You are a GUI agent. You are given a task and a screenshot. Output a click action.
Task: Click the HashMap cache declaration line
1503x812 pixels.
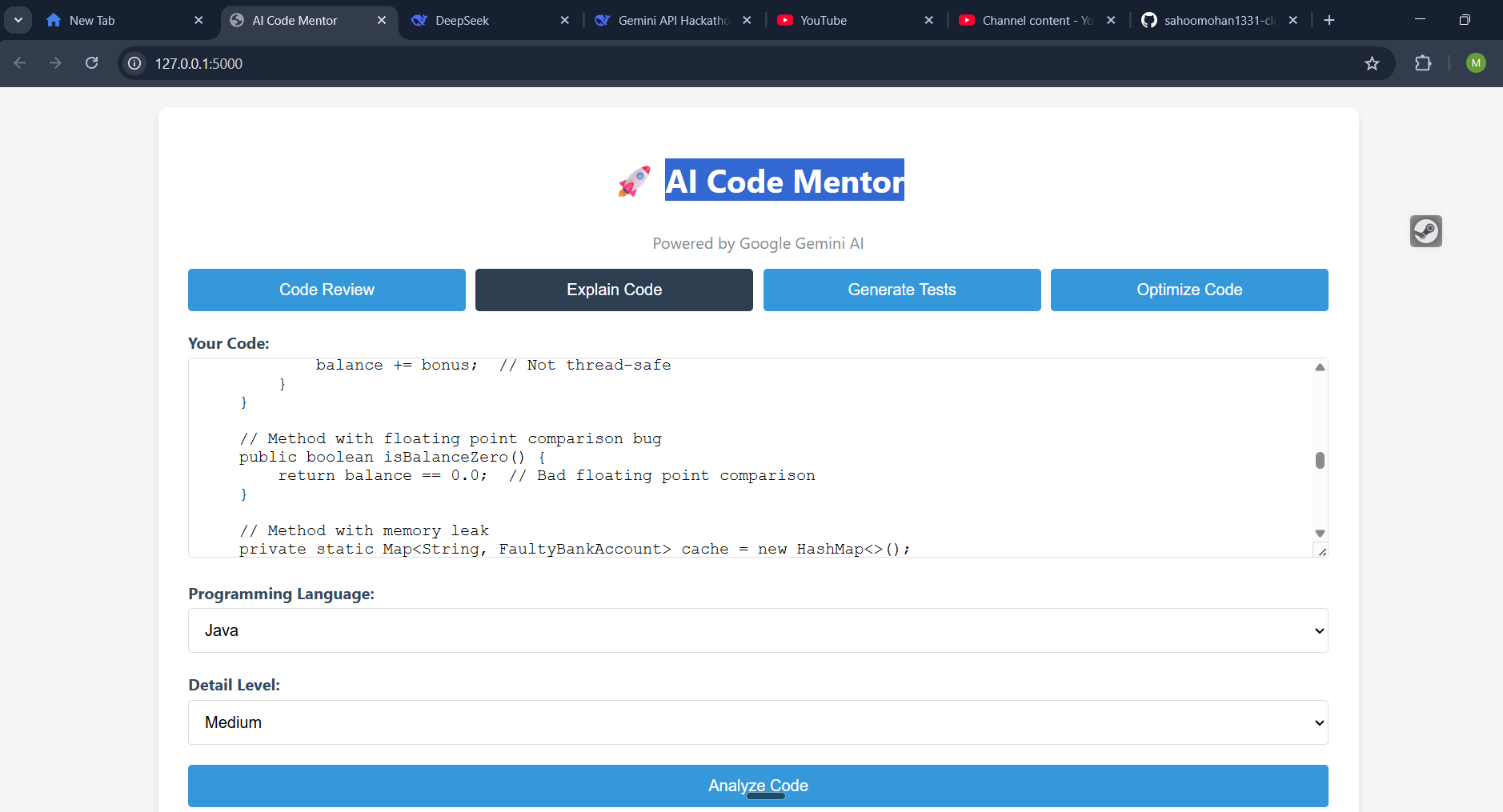(575, 549)
